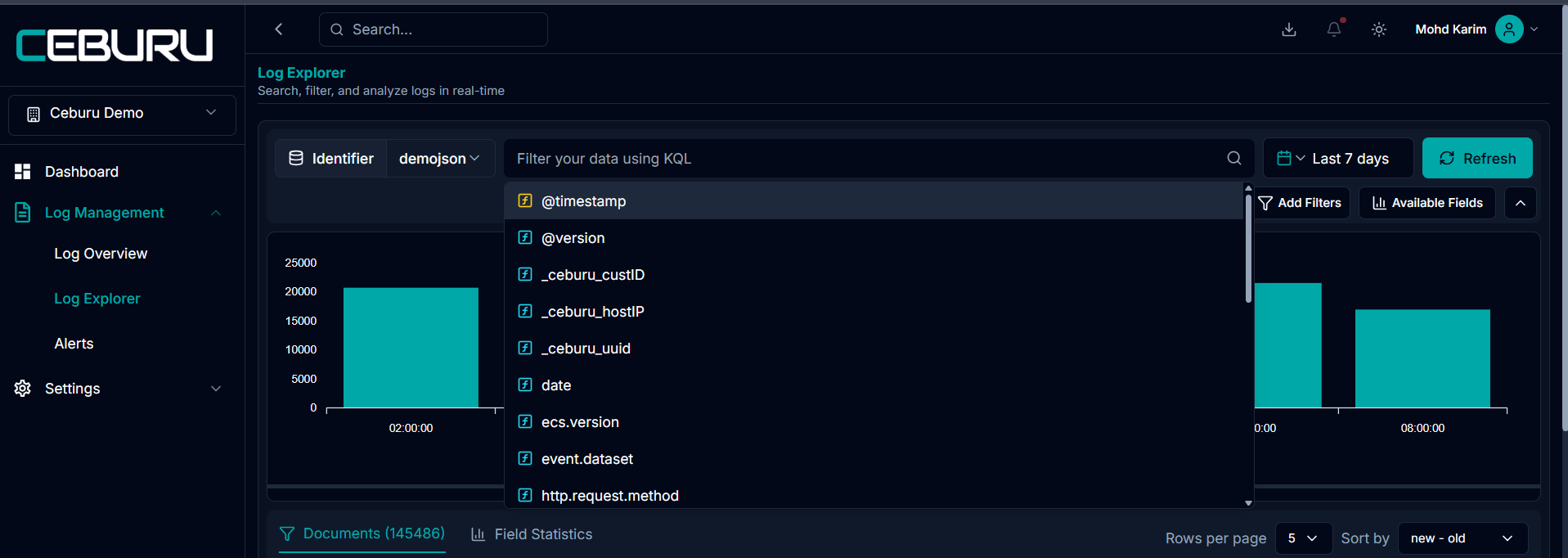The image size is (1568, 558).
Task: Click the Log Management document icon
Action: coord(23,213)
